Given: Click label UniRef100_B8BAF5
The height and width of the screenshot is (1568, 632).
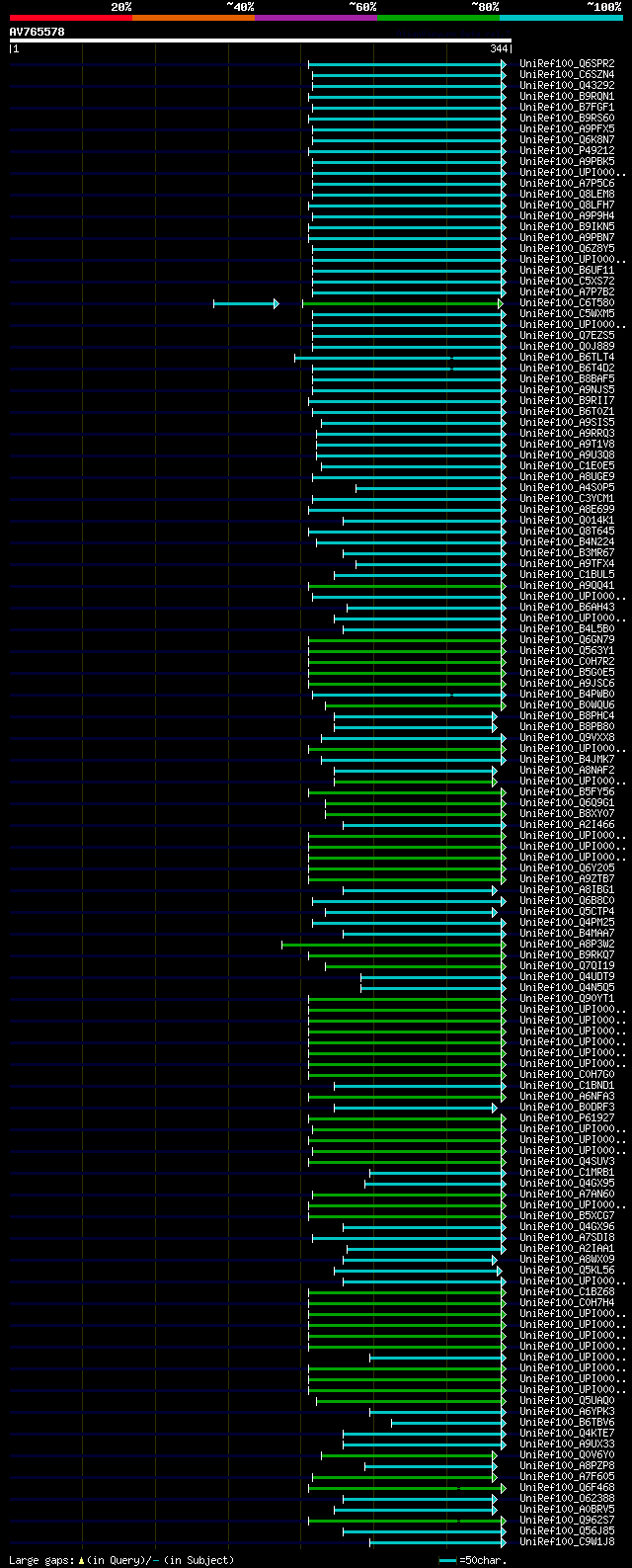Looking at the screenshot, I should [567, 378].
